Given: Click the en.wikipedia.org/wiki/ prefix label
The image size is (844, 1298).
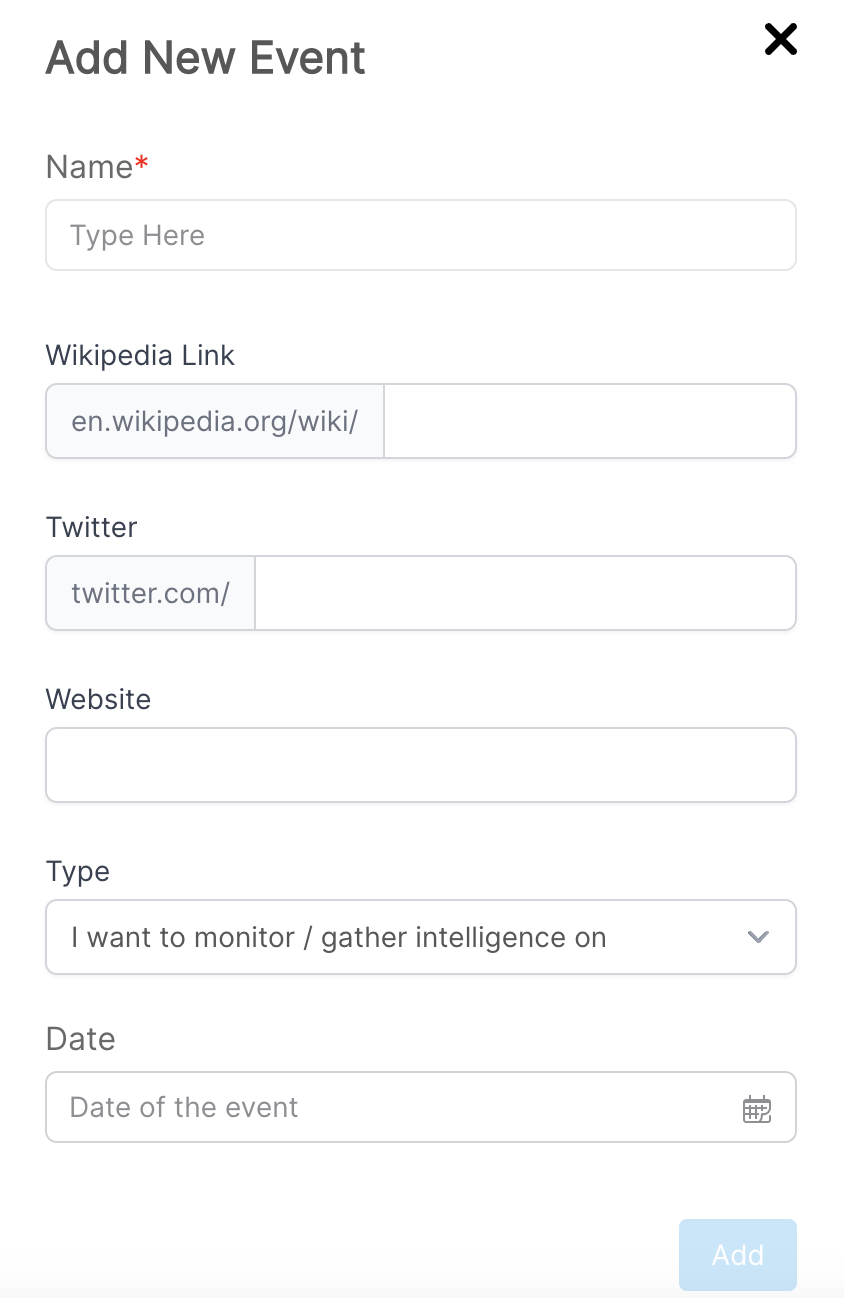Looking at the screenshot, I should (x=214, y=421).
